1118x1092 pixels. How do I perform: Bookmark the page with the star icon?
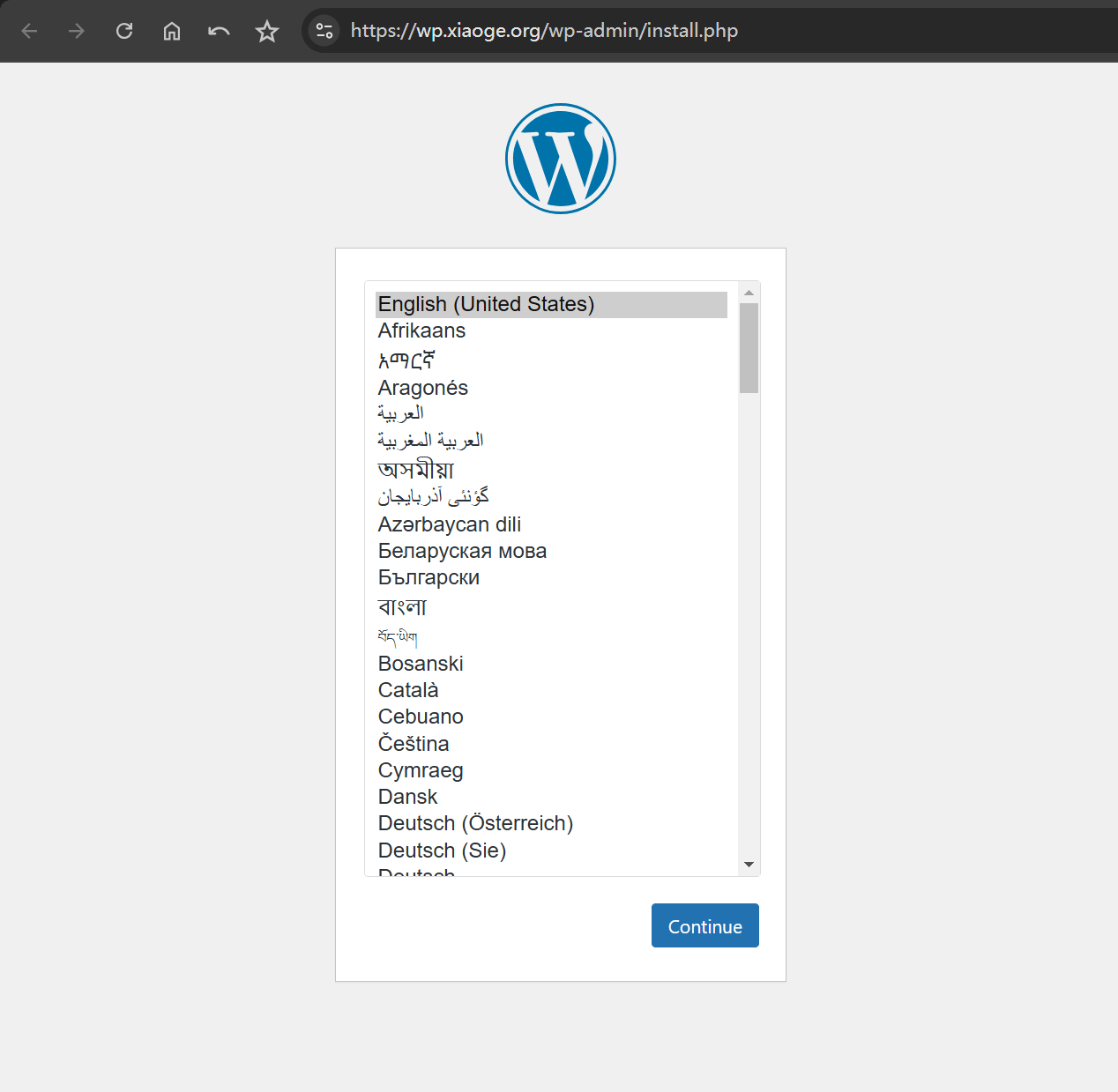tap(266, 31)
